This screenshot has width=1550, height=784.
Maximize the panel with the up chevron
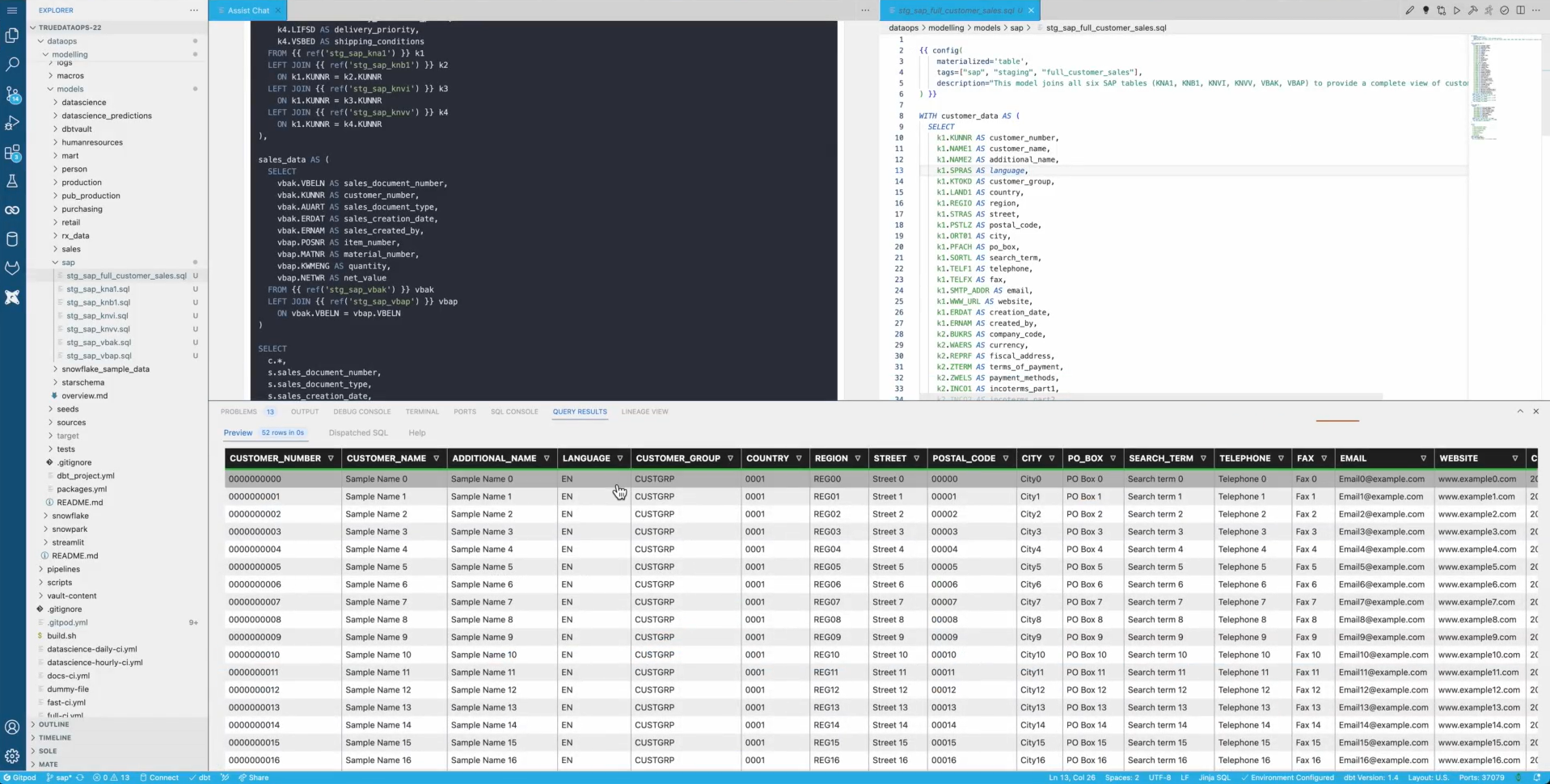coord(1520,411)
